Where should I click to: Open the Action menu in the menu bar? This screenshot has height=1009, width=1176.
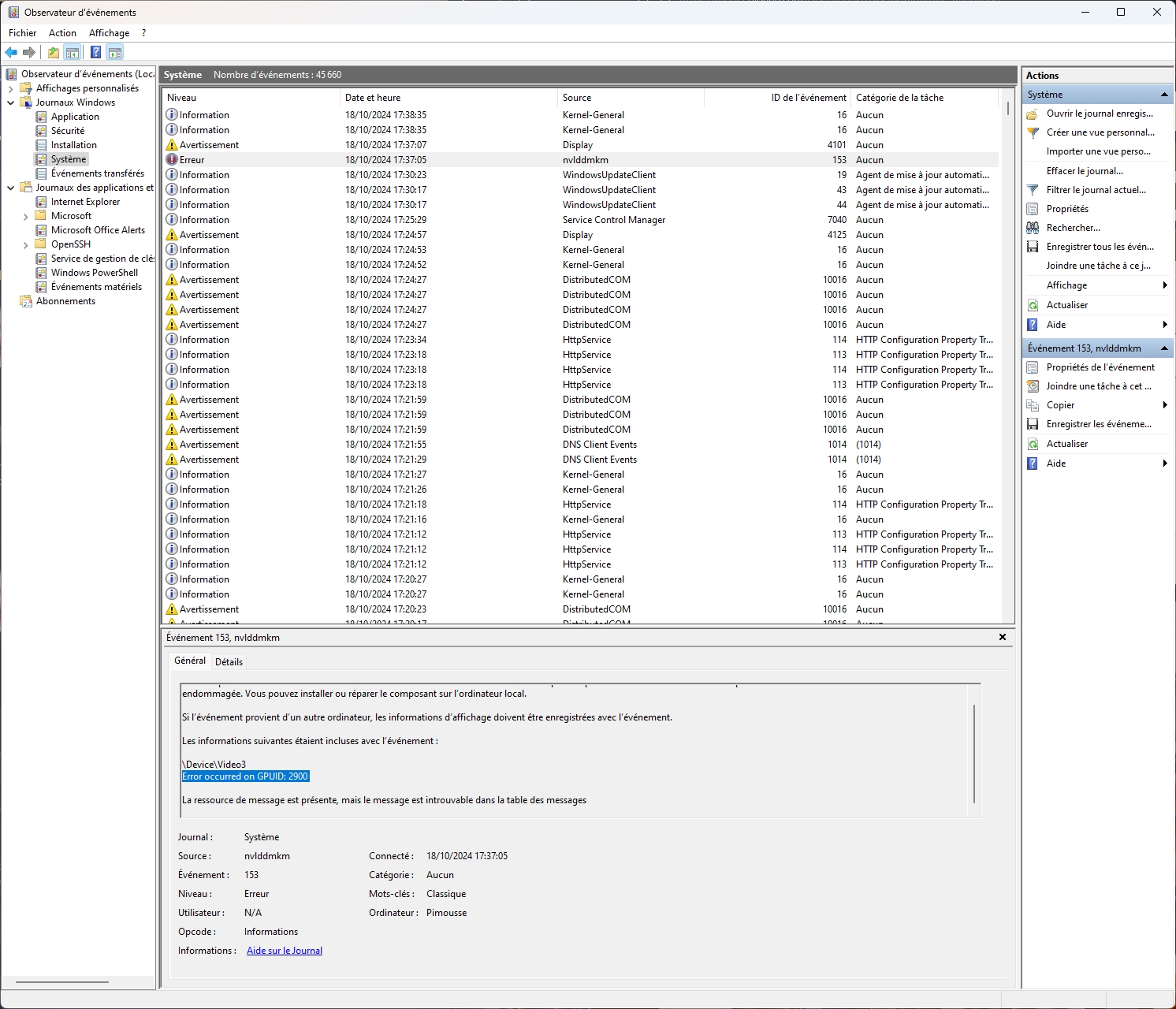tap(62, 33)
